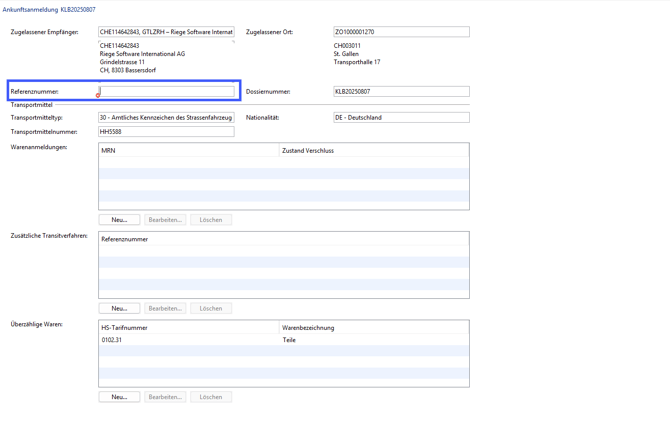The width and height of the screenshot is (670, 421).
Task: Click Referenznummer column header in Transitverfahren table
Action: click(x=283, y=239)
